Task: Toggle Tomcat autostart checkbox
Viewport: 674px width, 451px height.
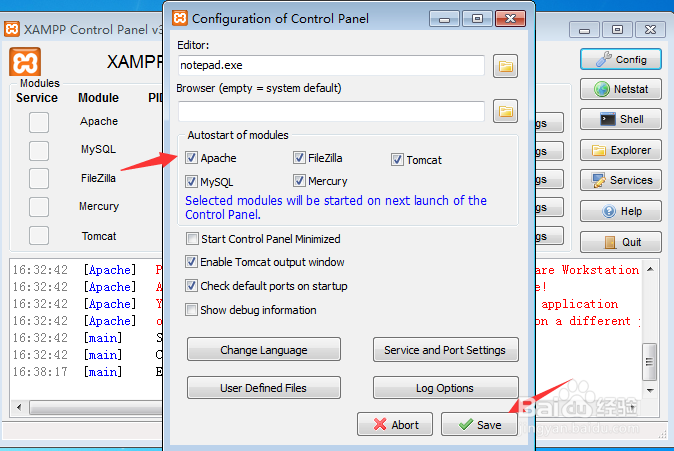Action: [397, 160]
